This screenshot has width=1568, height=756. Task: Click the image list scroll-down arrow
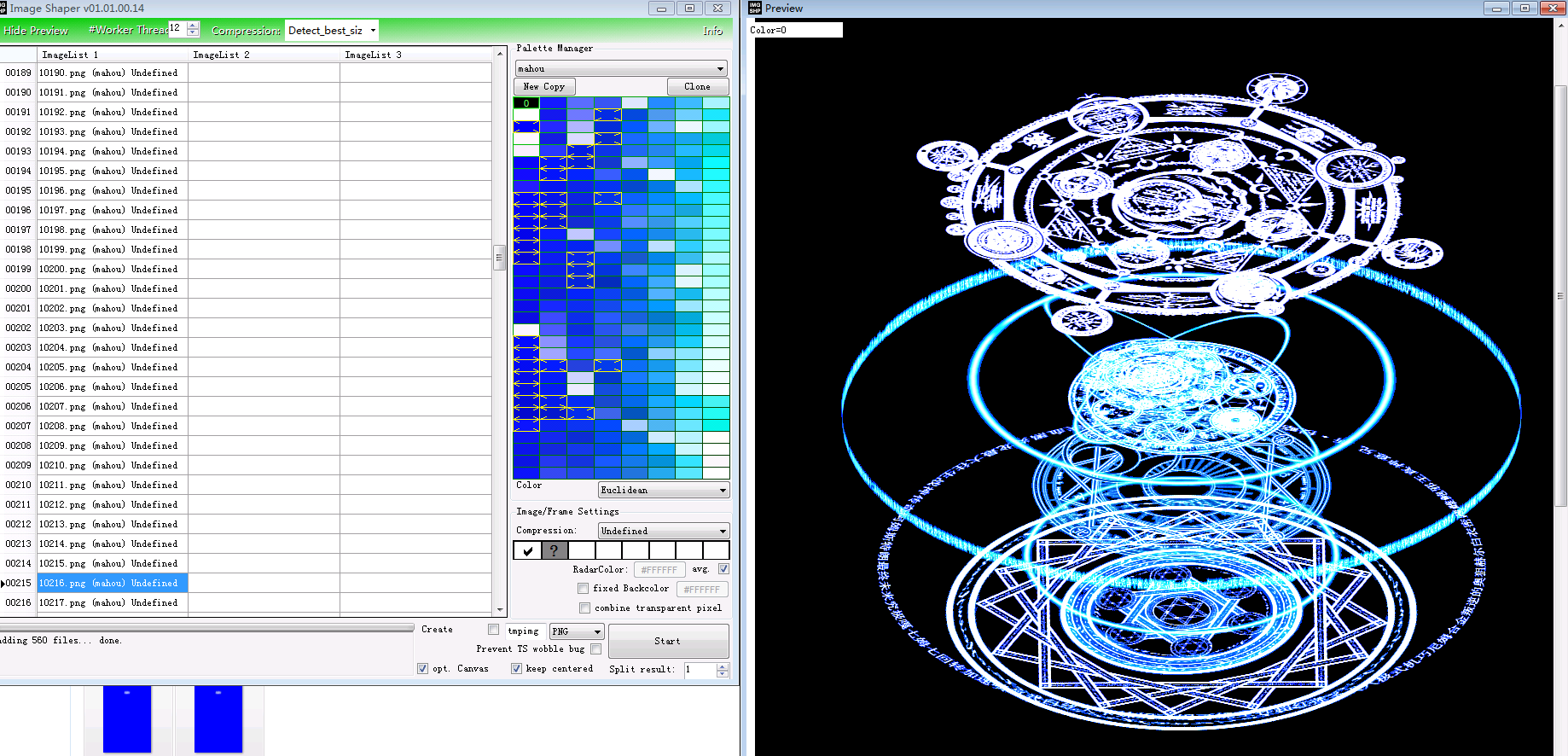tap(500, 609)
